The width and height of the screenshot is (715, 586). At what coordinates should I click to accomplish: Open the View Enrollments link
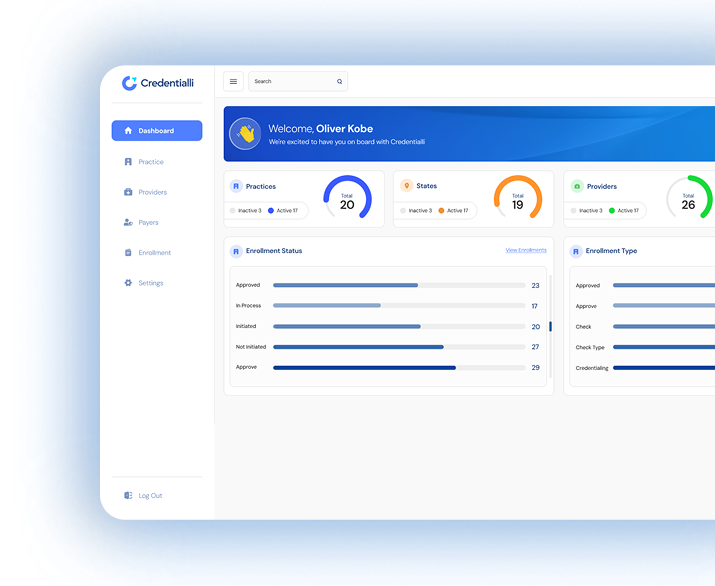click(525, 250)
